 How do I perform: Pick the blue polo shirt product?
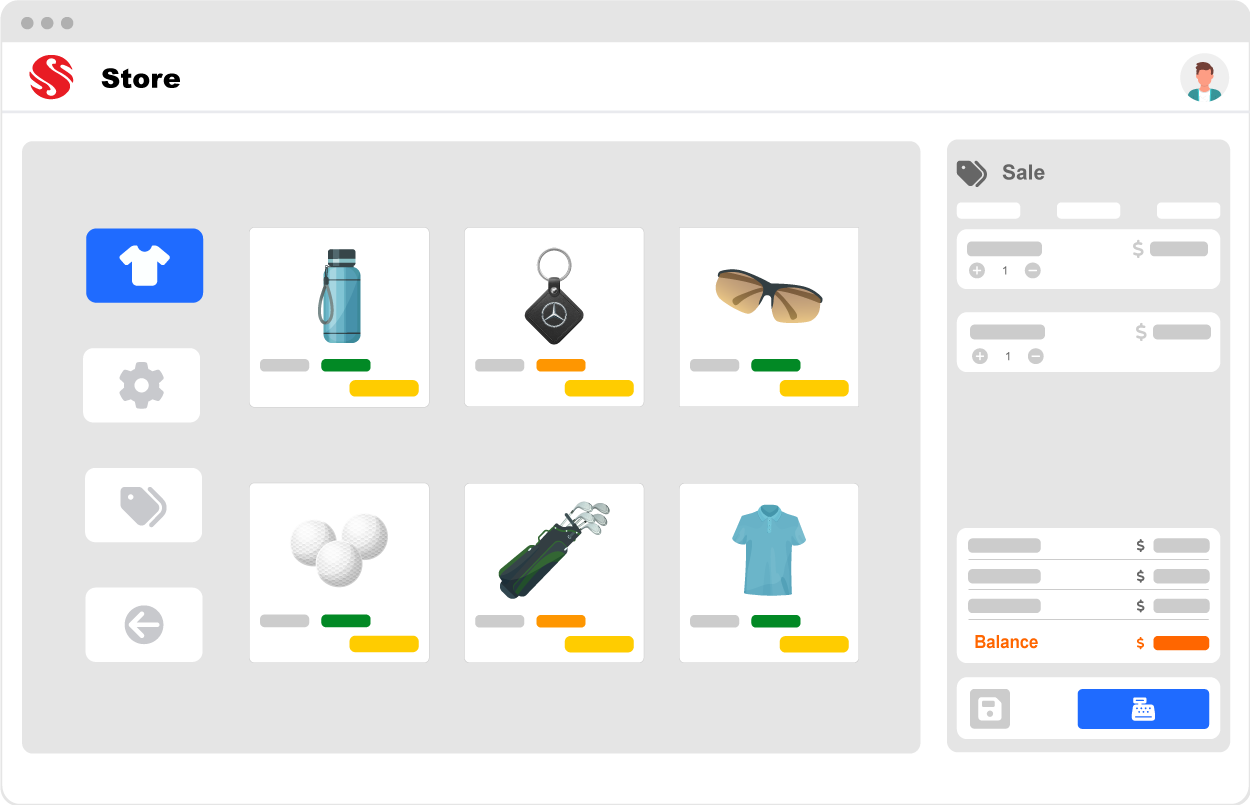click(x=769, y=573)
